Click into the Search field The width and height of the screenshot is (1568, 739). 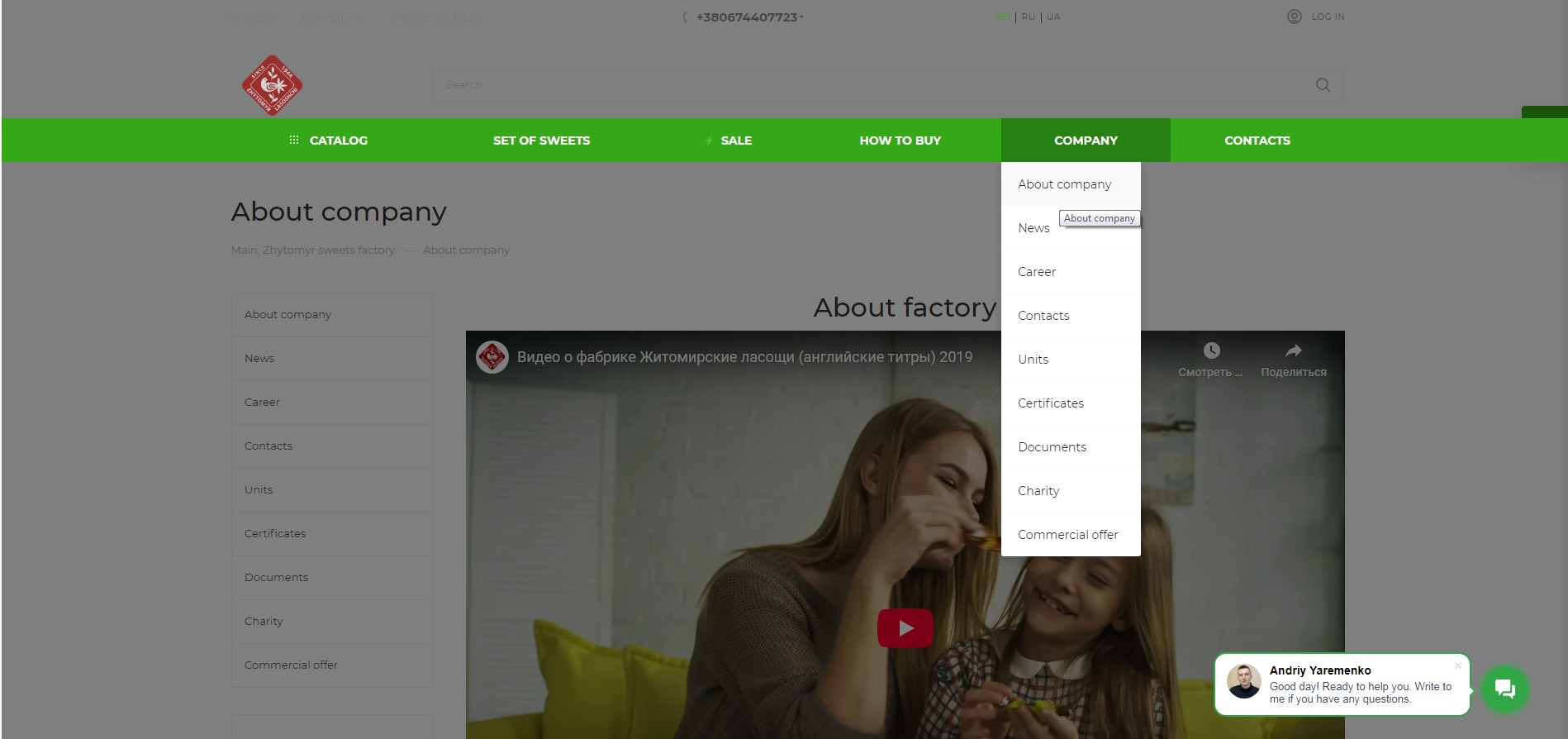[867, 85]
